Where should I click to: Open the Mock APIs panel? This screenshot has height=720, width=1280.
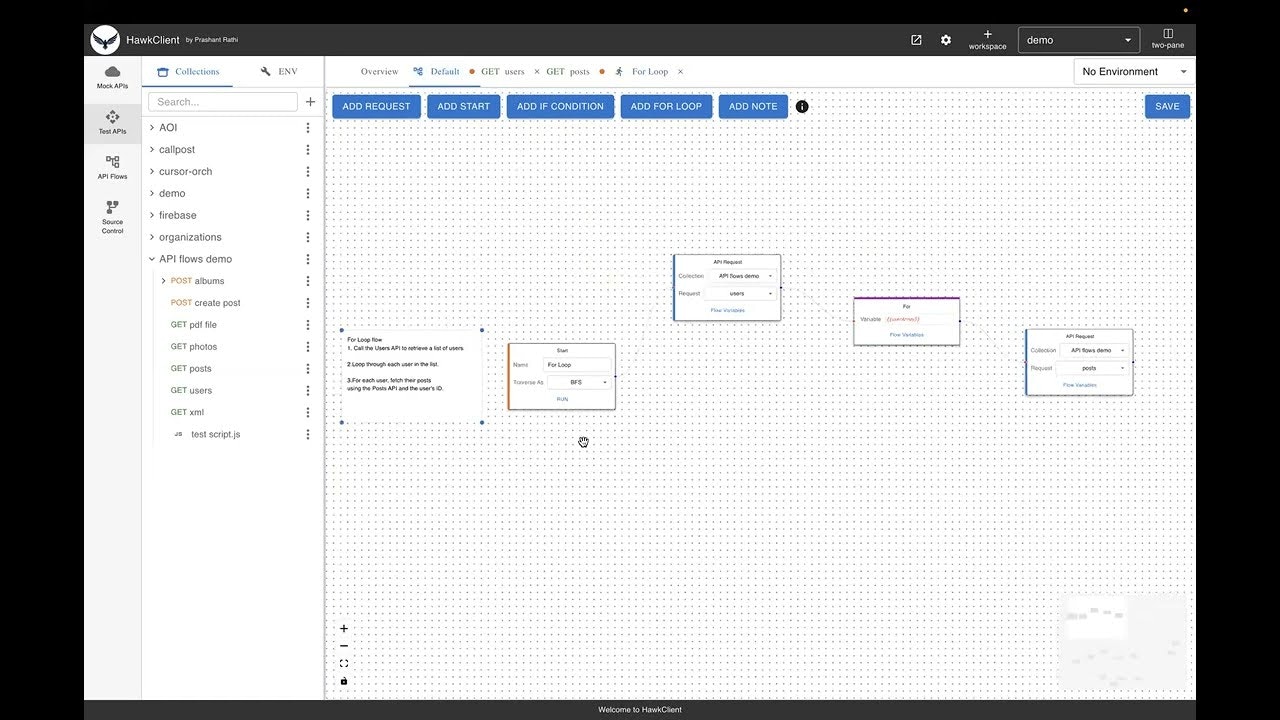pyautogui.click(x=112, y=79)
